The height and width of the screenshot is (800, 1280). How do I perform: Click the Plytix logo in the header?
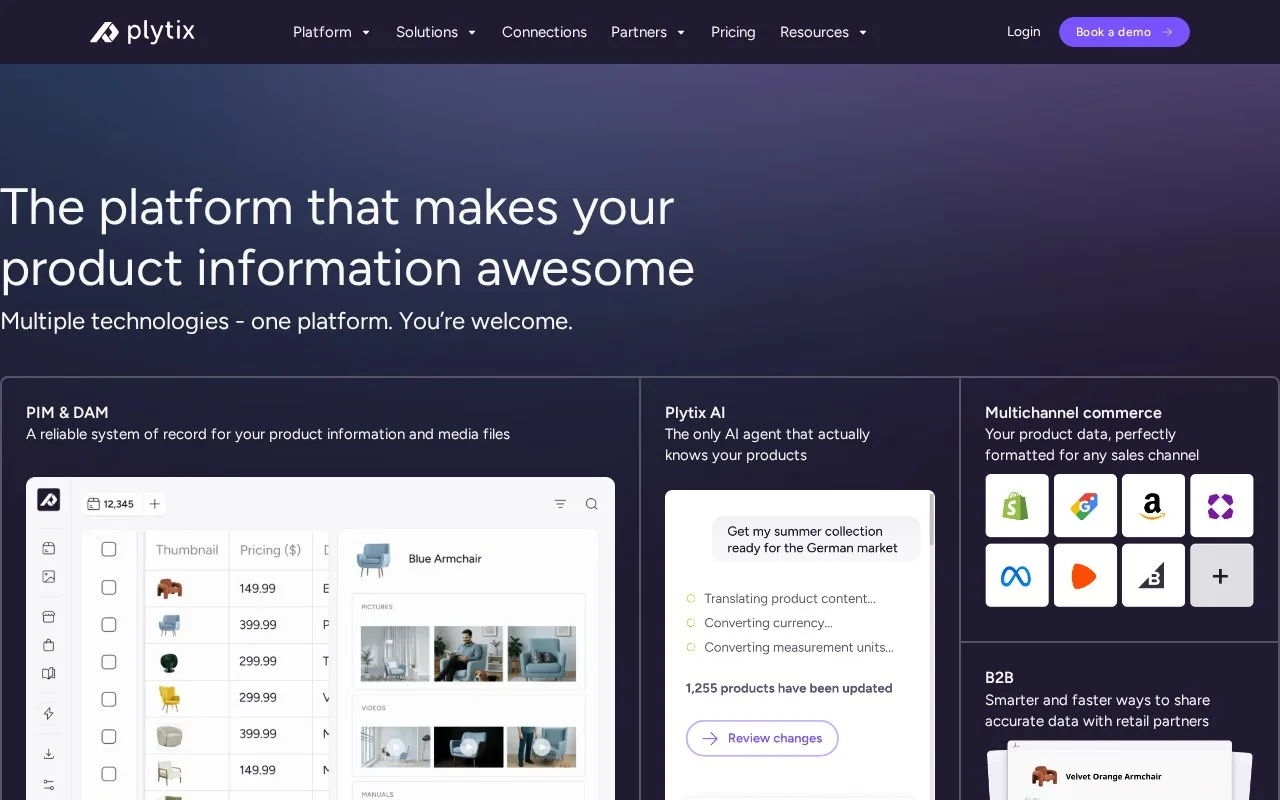(142, 32)
